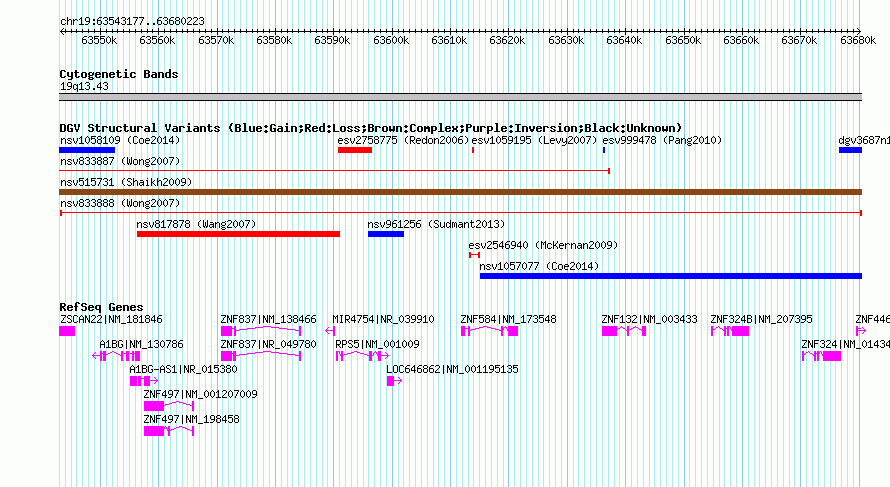This screenshot has width=890, height=487.
Task: Click the nsv833887 (Wong2007) label
Action: pos(120,161)
